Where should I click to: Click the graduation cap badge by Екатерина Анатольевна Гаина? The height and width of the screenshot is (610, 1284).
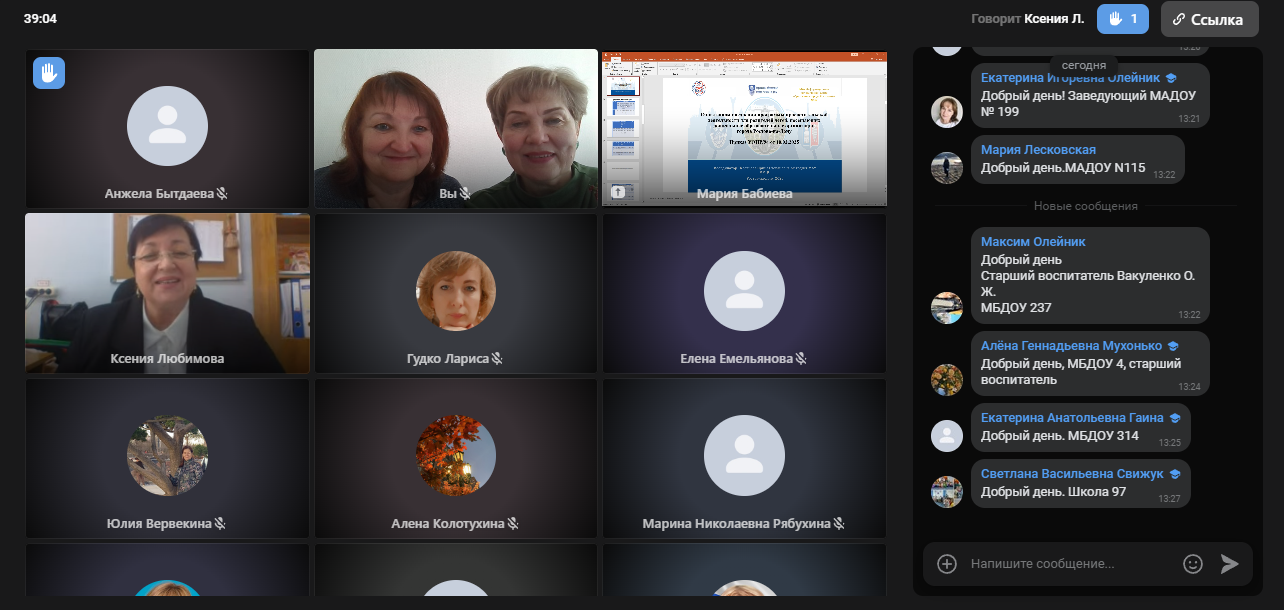coord(1175,418)
